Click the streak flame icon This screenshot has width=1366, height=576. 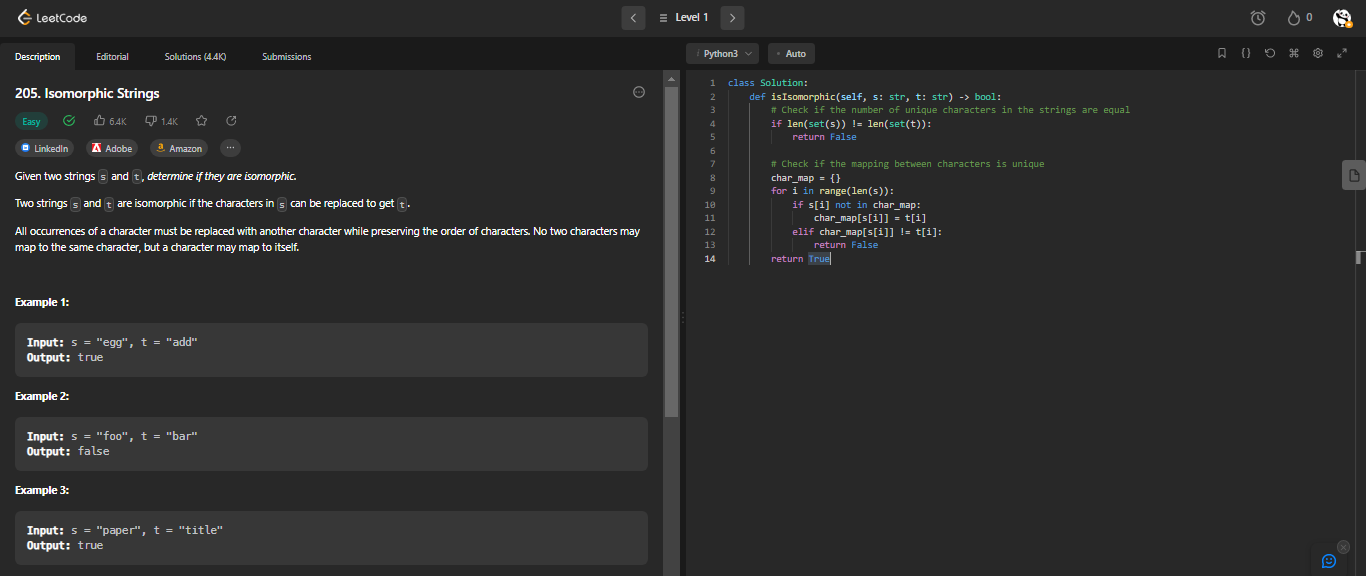click(1294, 18)
